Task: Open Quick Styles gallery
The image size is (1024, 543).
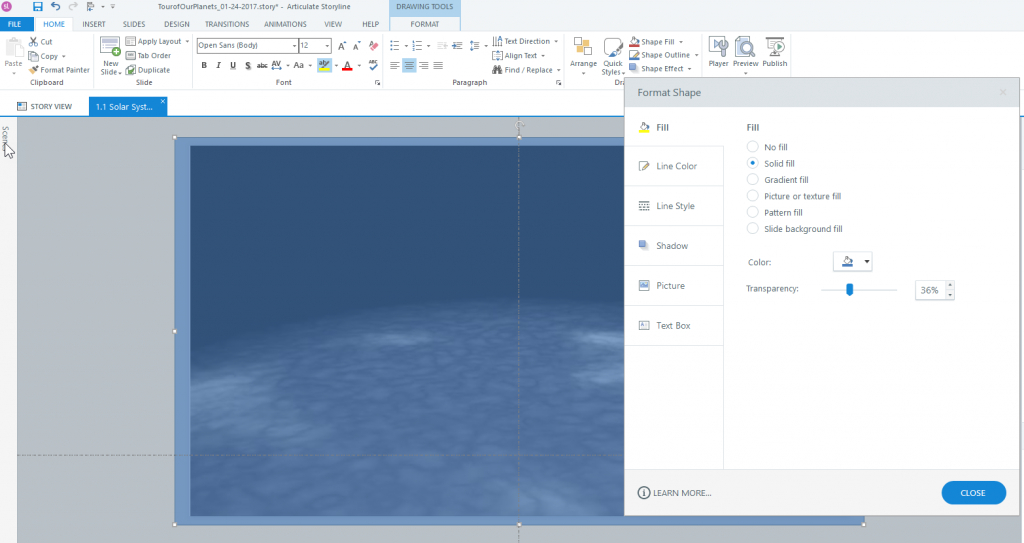Action: coord(613,56)
